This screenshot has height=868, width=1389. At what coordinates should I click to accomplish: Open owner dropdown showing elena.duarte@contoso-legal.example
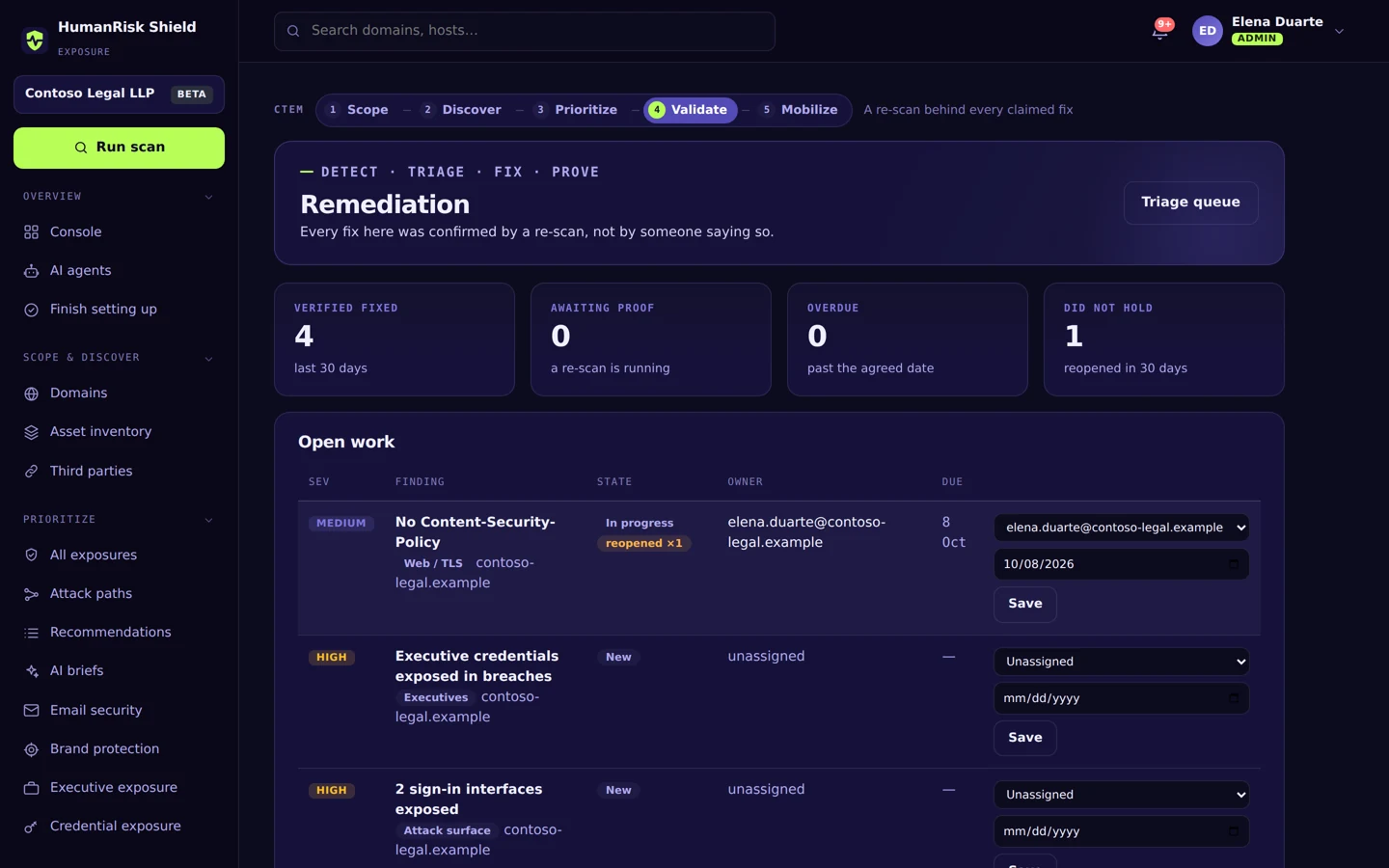point(1122,528)
